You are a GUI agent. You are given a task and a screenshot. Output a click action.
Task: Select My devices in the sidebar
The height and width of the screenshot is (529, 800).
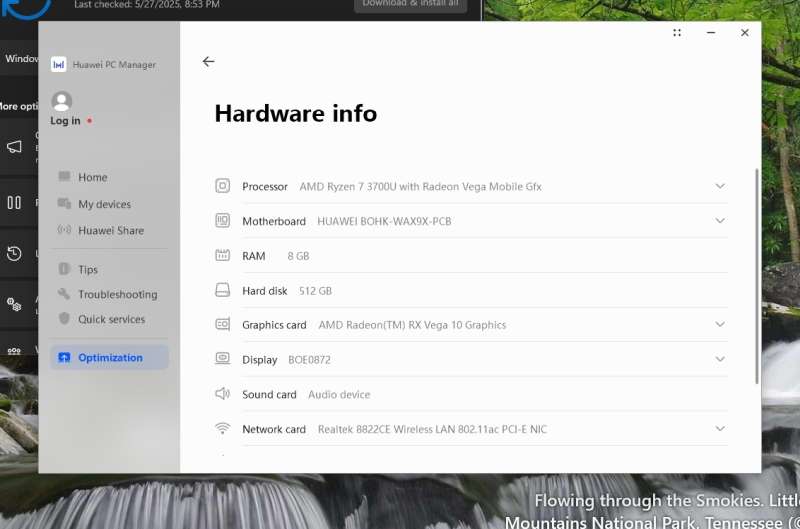(104, 204)
